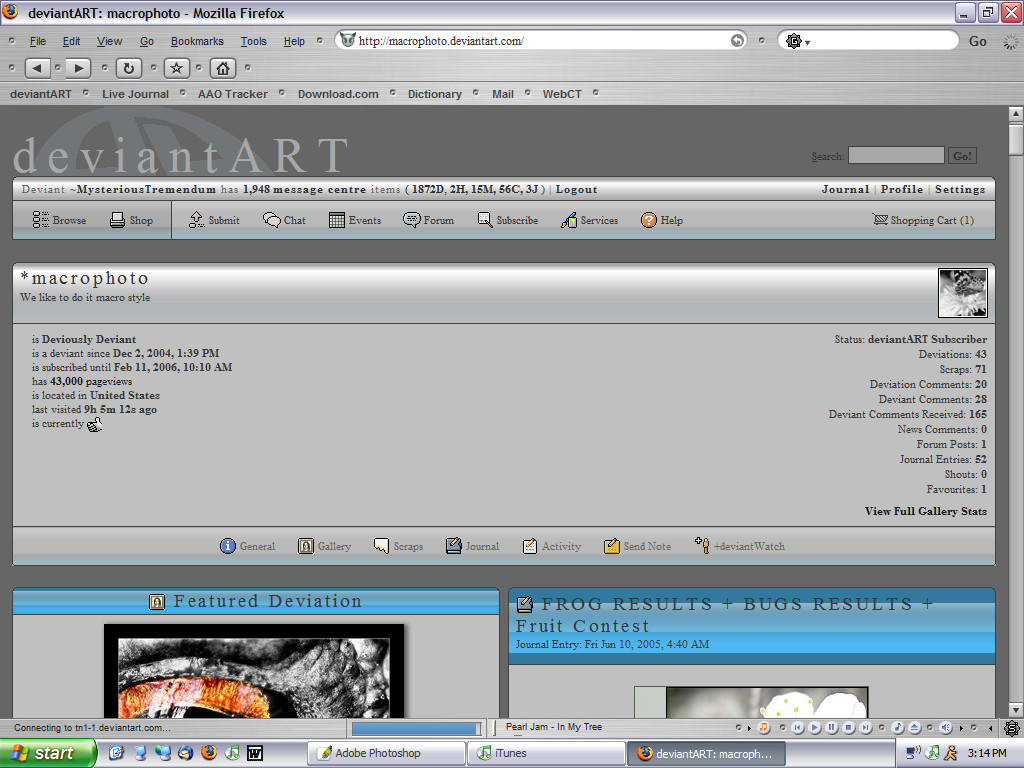Image resolution: width=1024 pixels, height=768 pixels.
Task: Click the URL address bar field
Action: pos(542,40)
